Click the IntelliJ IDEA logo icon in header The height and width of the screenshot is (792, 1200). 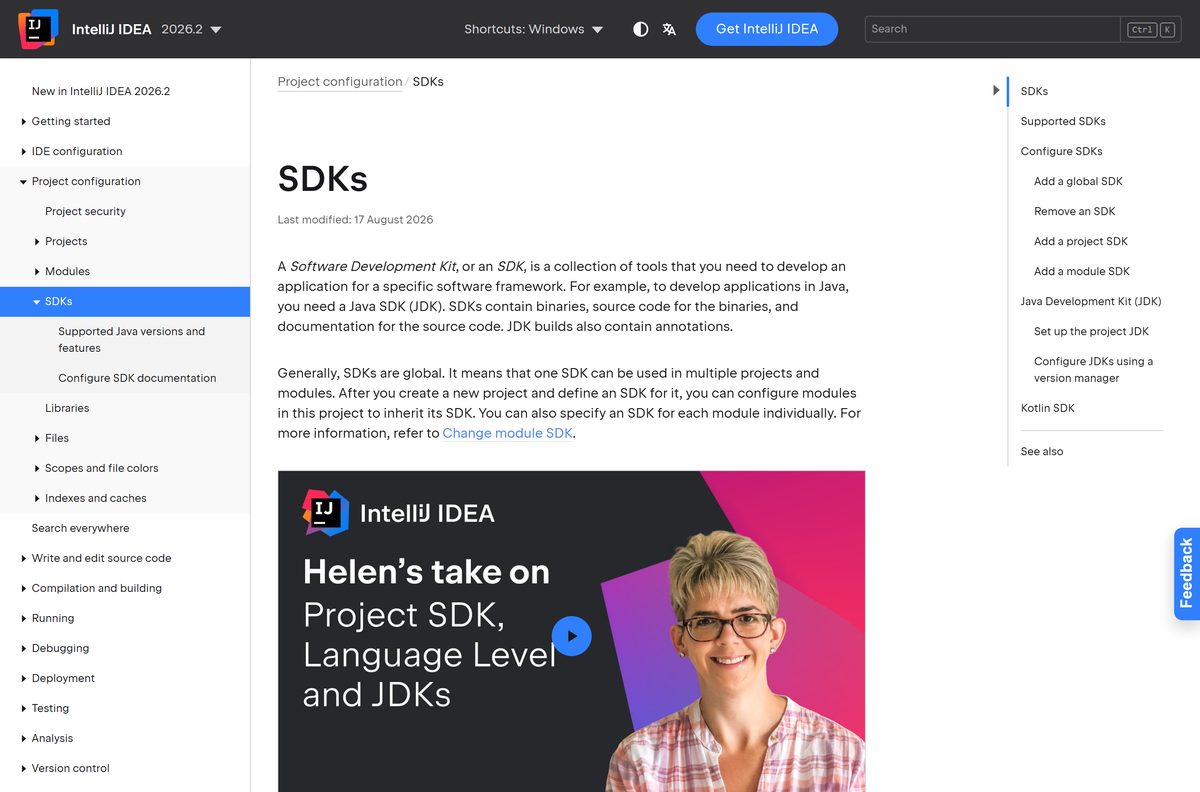38,29
